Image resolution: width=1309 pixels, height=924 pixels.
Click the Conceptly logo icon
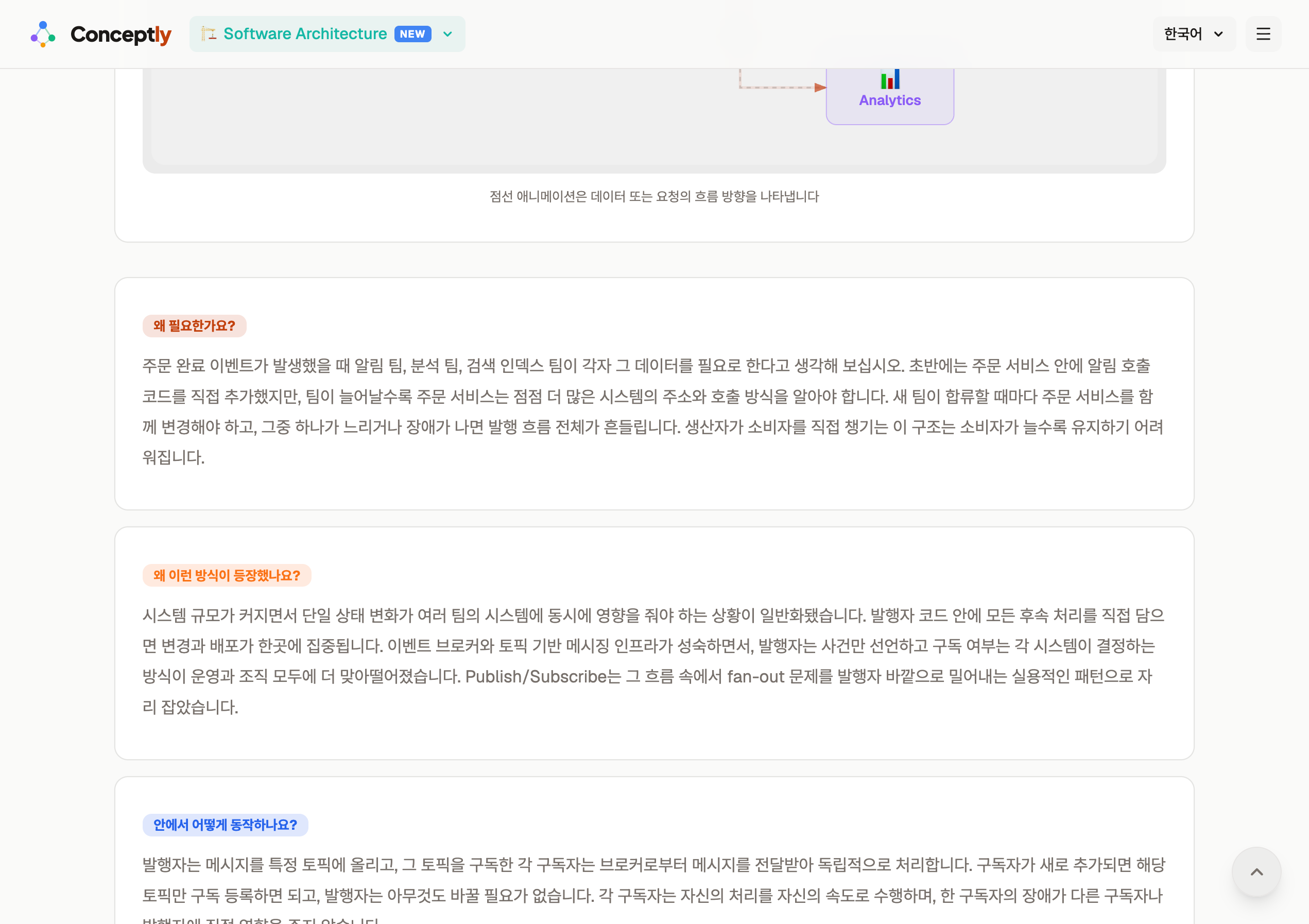click(x=43, y=34)
